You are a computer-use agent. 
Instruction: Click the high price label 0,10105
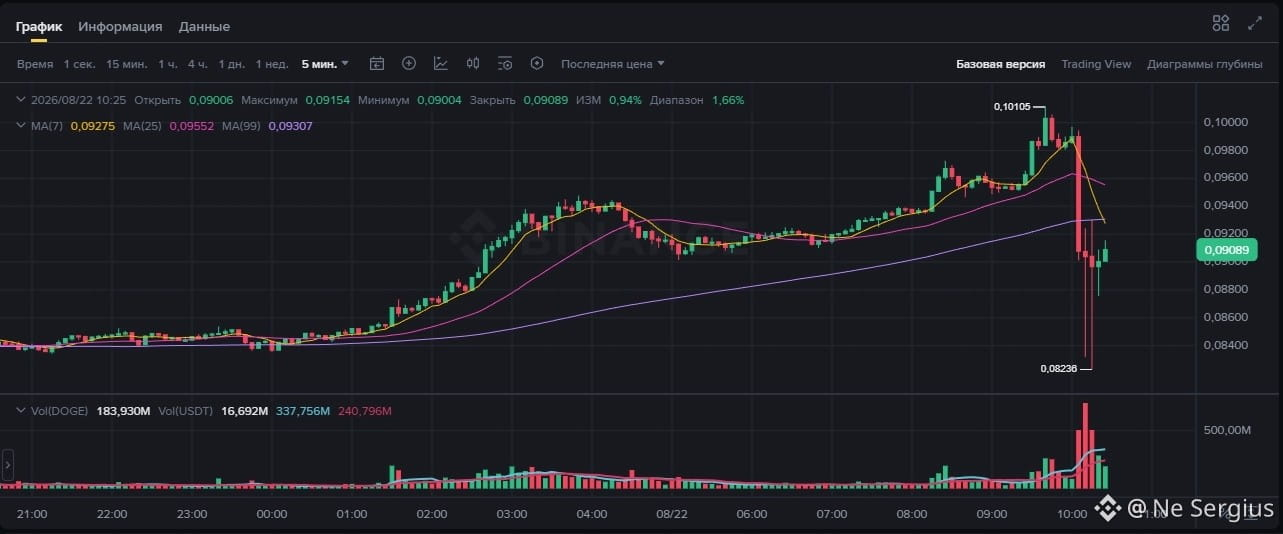1012,106
